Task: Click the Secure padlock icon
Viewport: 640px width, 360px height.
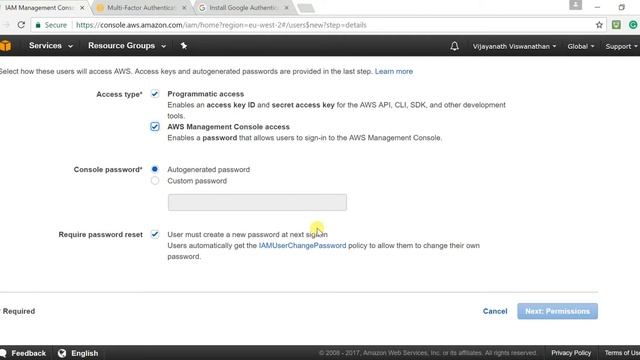Action: click(x=38, y=25)
